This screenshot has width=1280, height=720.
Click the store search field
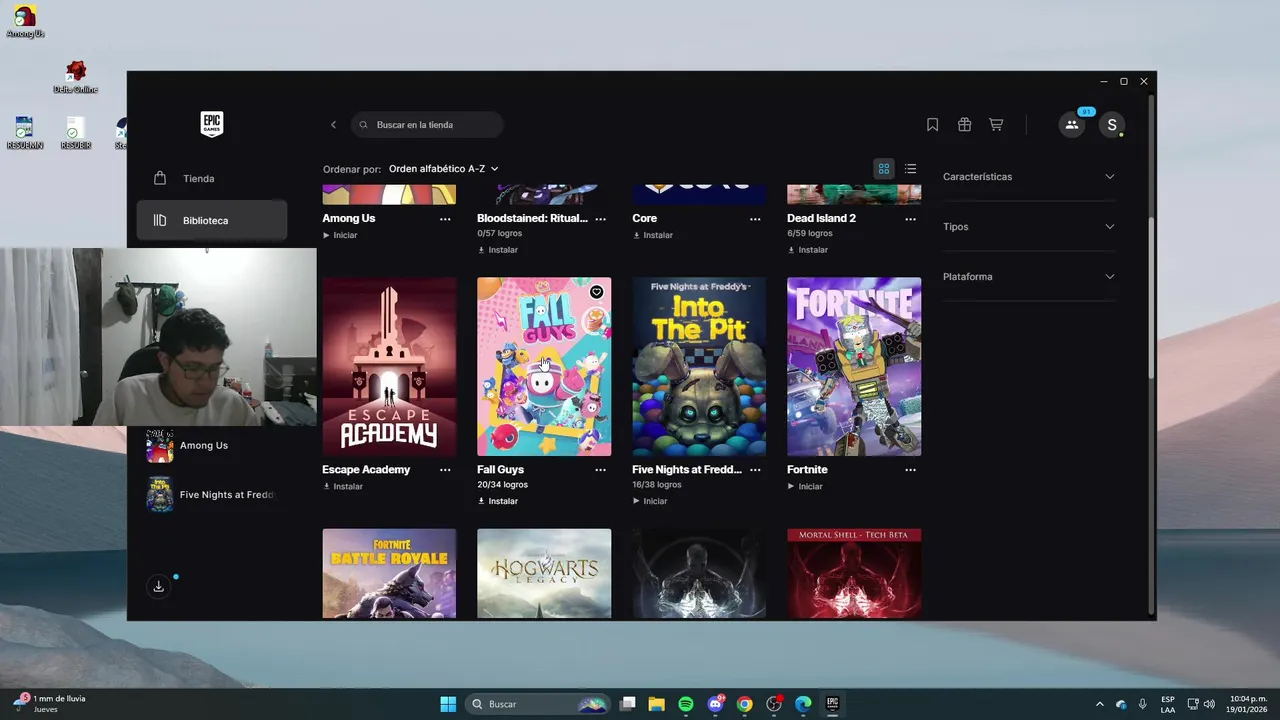tap(427, 125)
